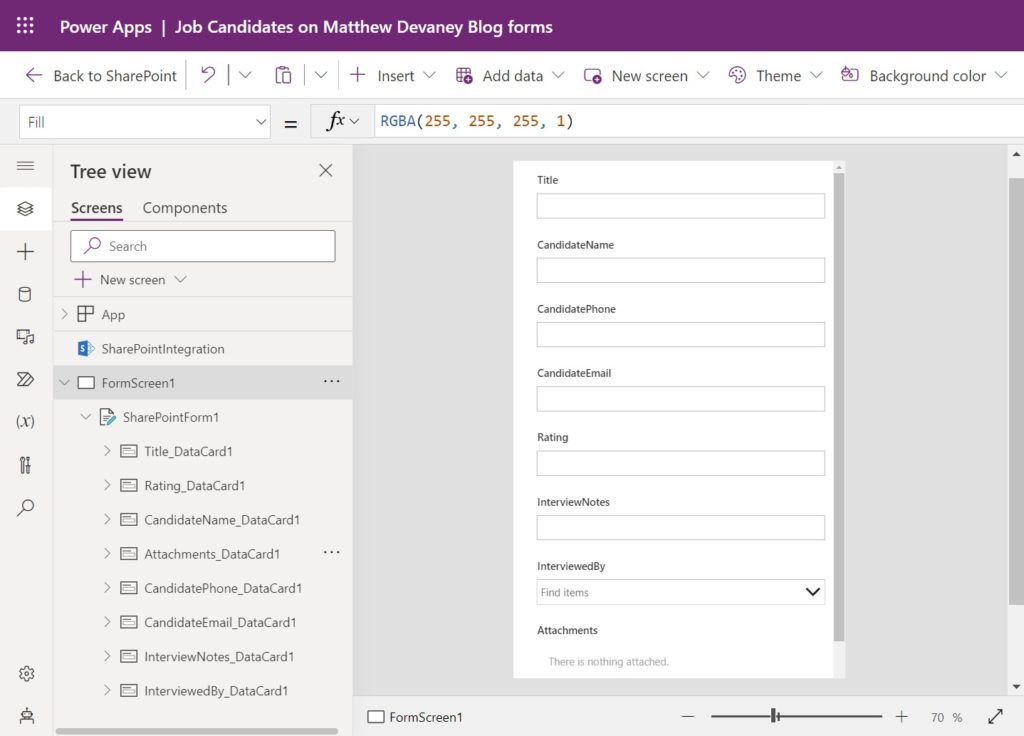
Task: Switch to the Components tab
Action: [185, 208]
